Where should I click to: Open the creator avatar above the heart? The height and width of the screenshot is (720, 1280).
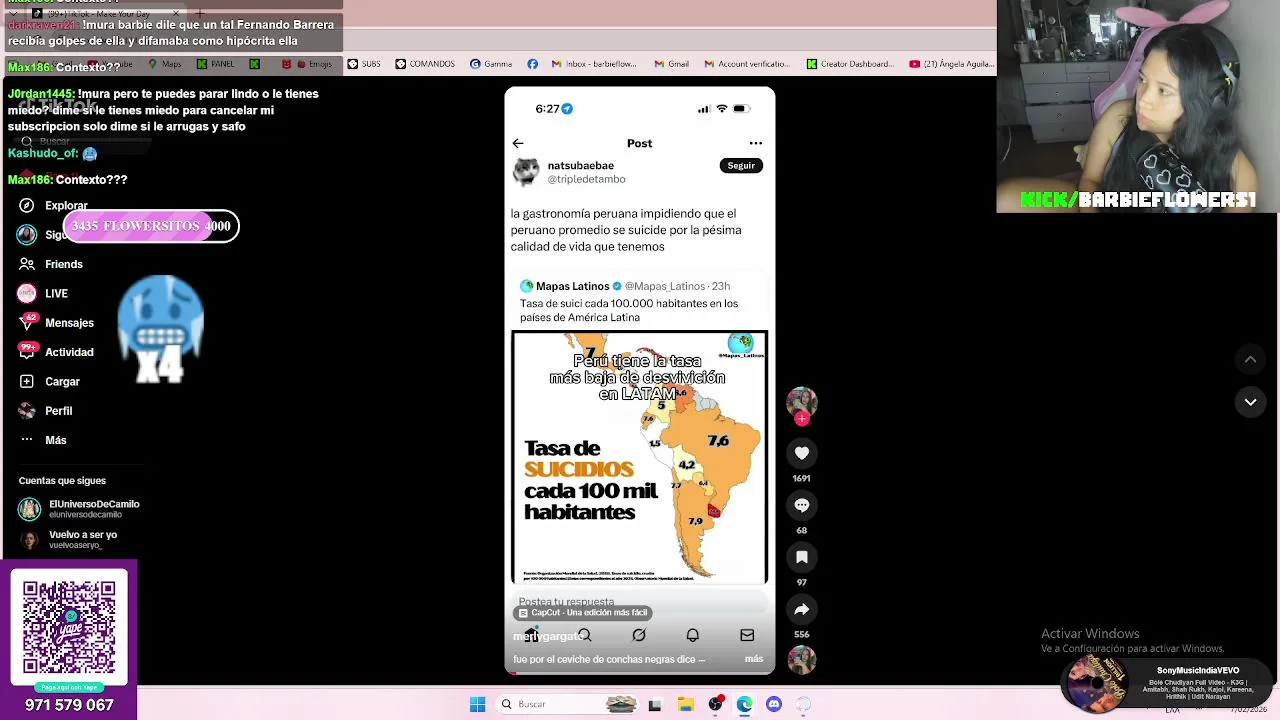tap(801, 402)
